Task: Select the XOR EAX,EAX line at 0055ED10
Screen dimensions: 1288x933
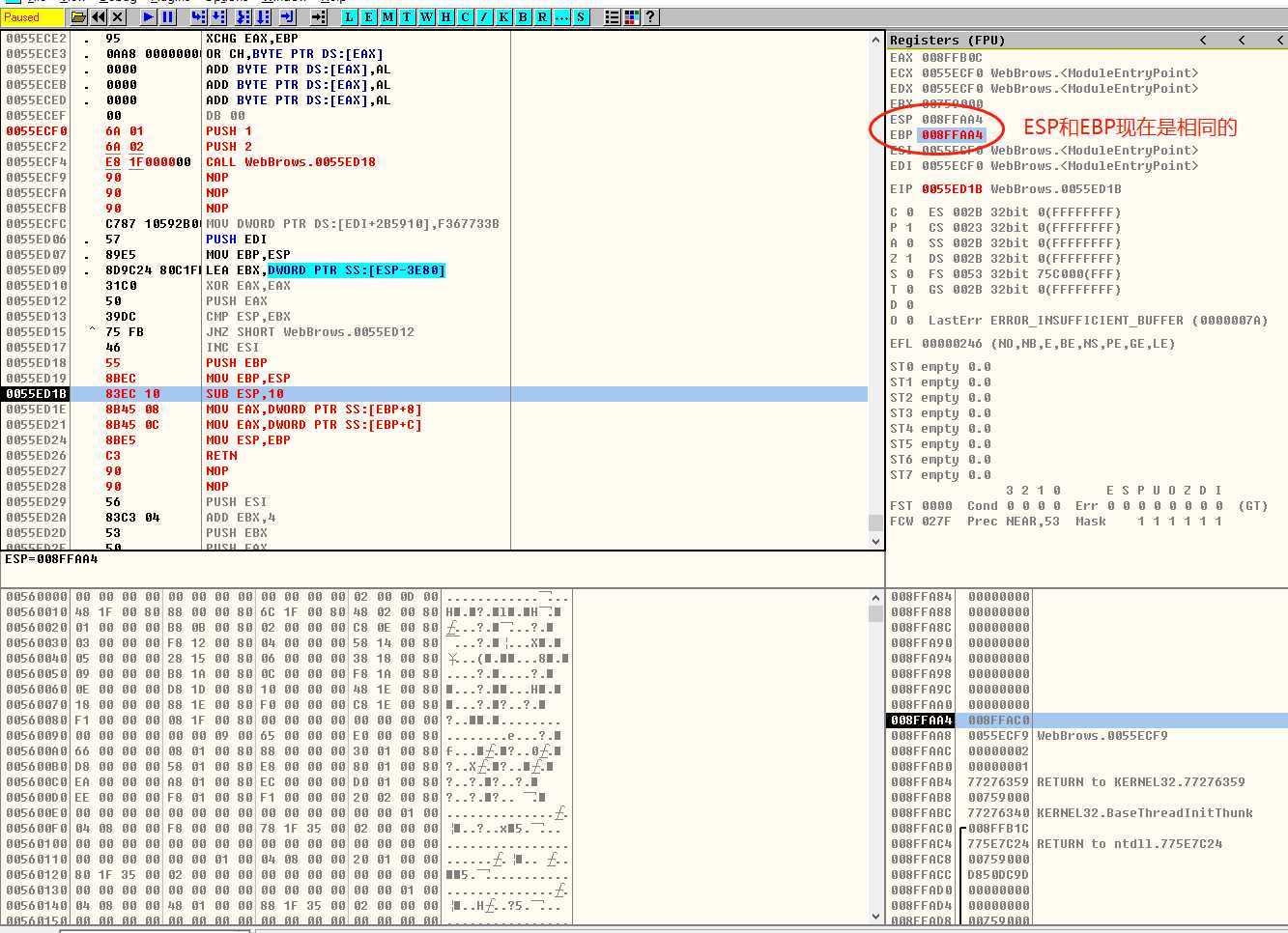Action: tap(435, 286)
